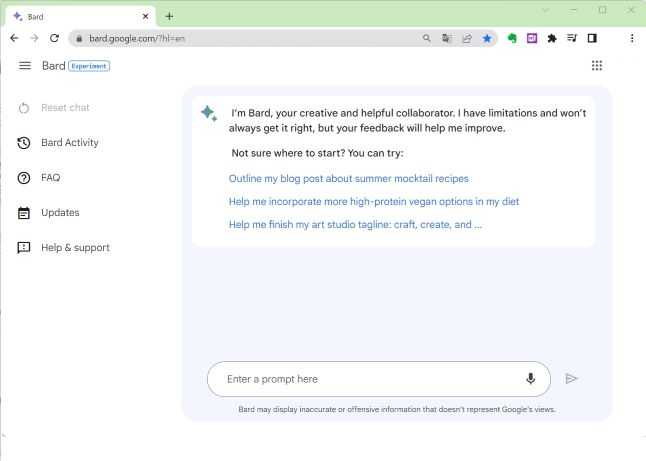Open the Google apps grid
Image resolution: width=646 pixels, height=461 pixels.
coord(597,66)
